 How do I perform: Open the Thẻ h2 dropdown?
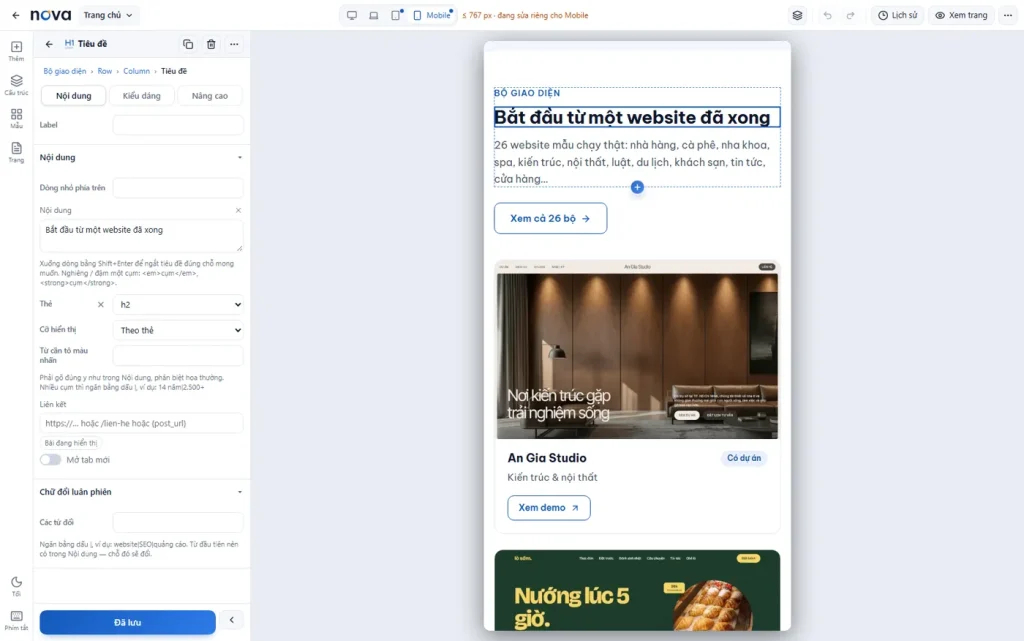click(x=178, y=304)
